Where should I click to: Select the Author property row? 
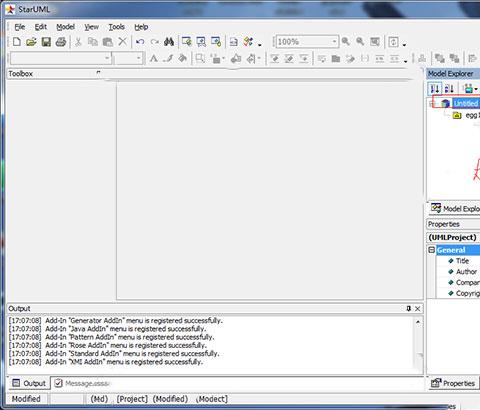(459, 272)
